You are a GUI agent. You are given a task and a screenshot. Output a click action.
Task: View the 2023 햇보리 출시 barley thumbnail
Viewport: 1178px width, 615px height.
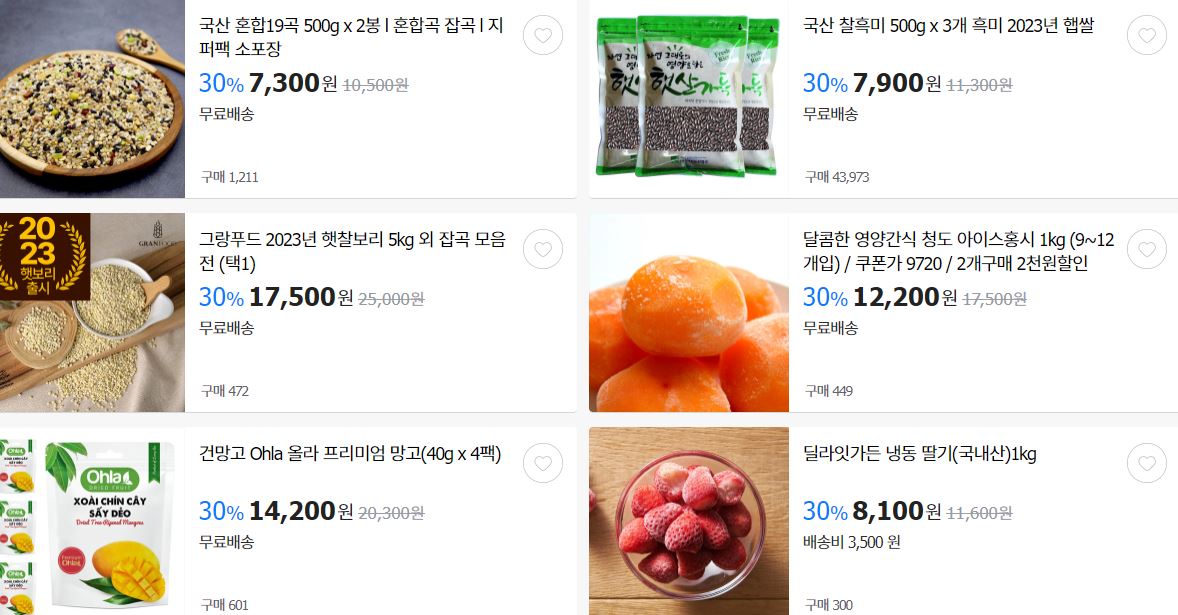tap(92, 312)
